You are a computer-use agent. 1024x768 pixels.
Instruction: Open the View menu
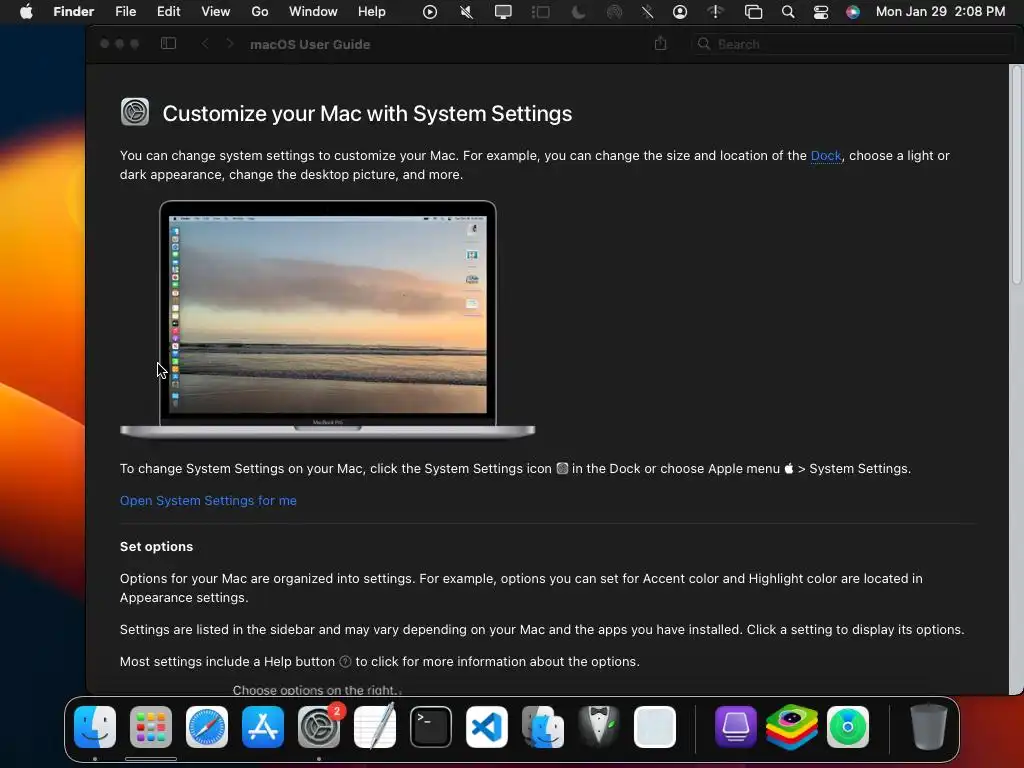click(x=216, y=11)
